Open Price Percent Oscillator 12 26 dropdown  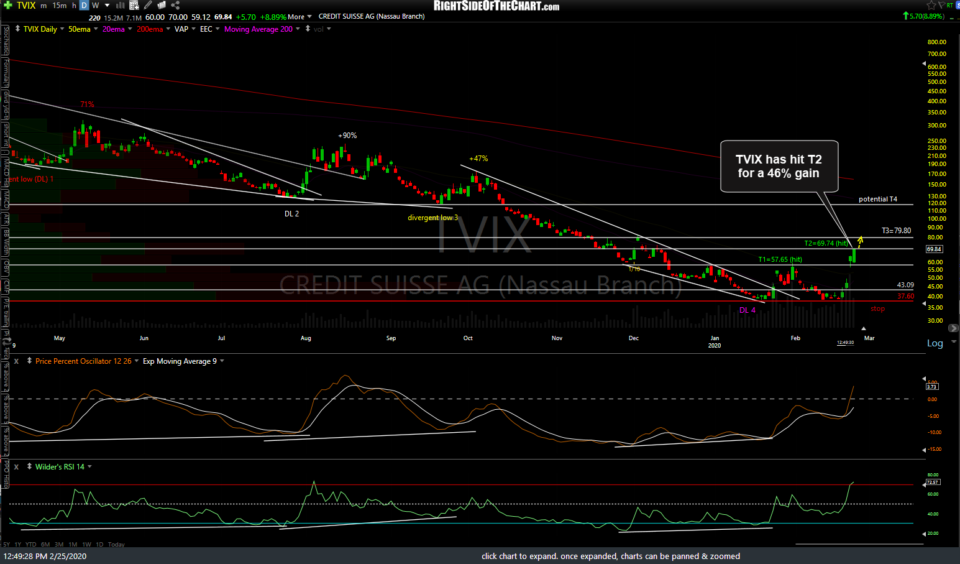(x=136, y=361)
